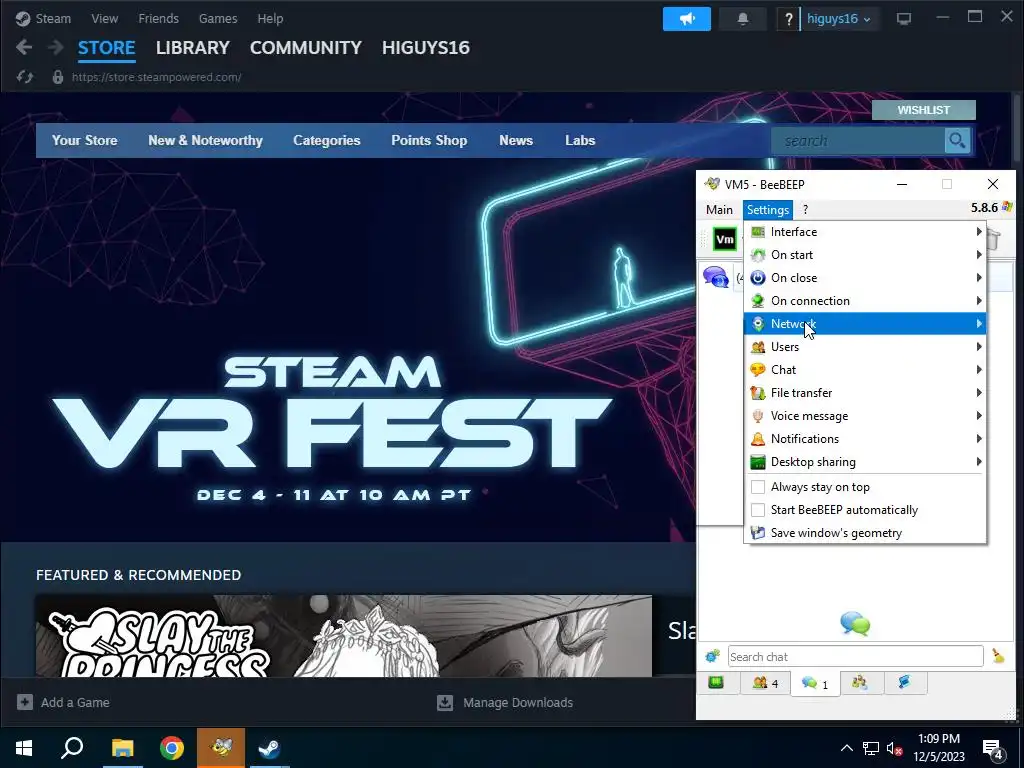Image resolution: width=1024 pixels, height=768 pixels.
Task: Open the Interface settings submenu
Action: pyautogui.click(x=865, y=232)
